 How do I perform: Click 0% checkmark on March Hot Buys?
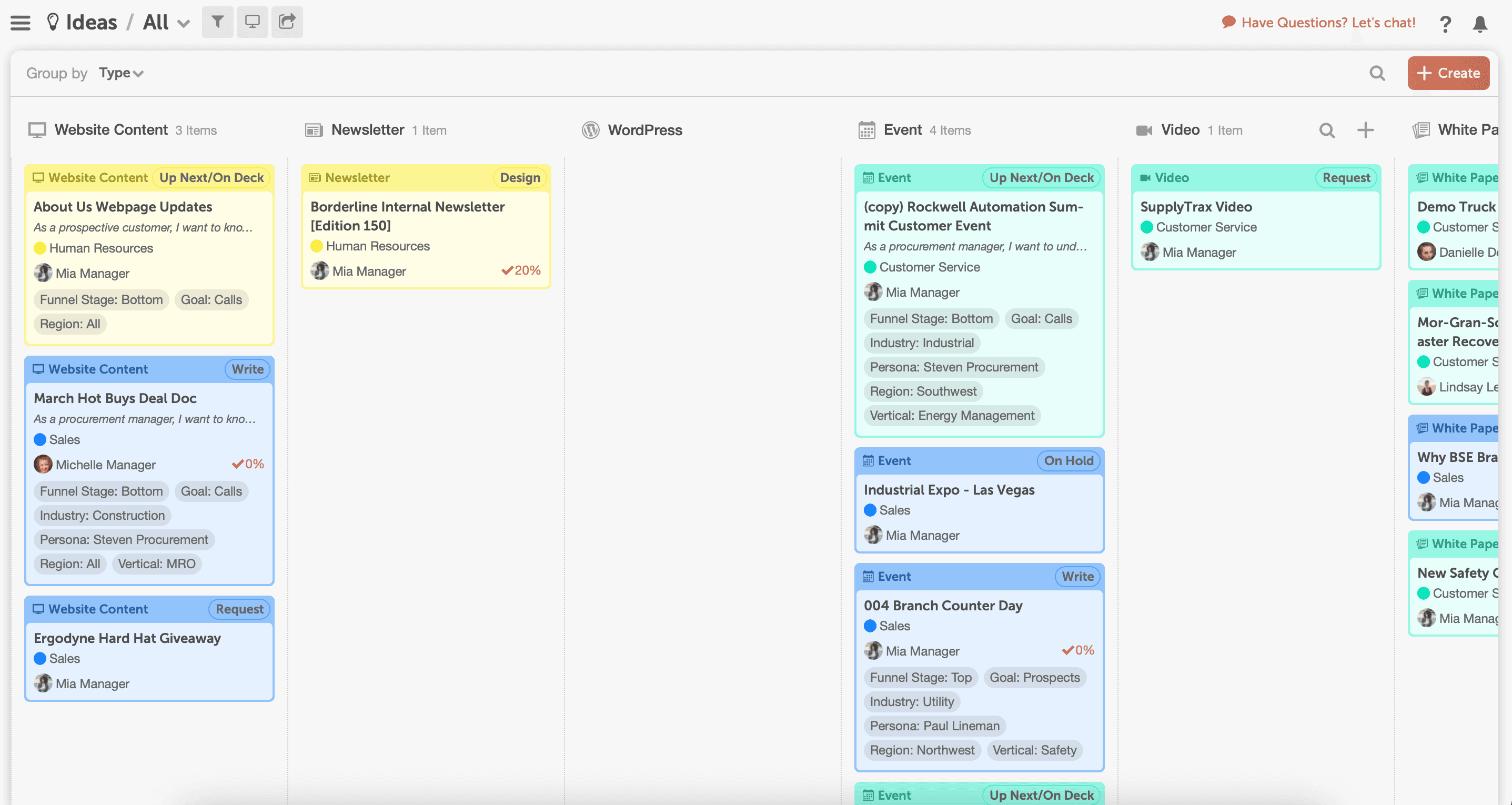pyautogui.click(x=248, y=464)
